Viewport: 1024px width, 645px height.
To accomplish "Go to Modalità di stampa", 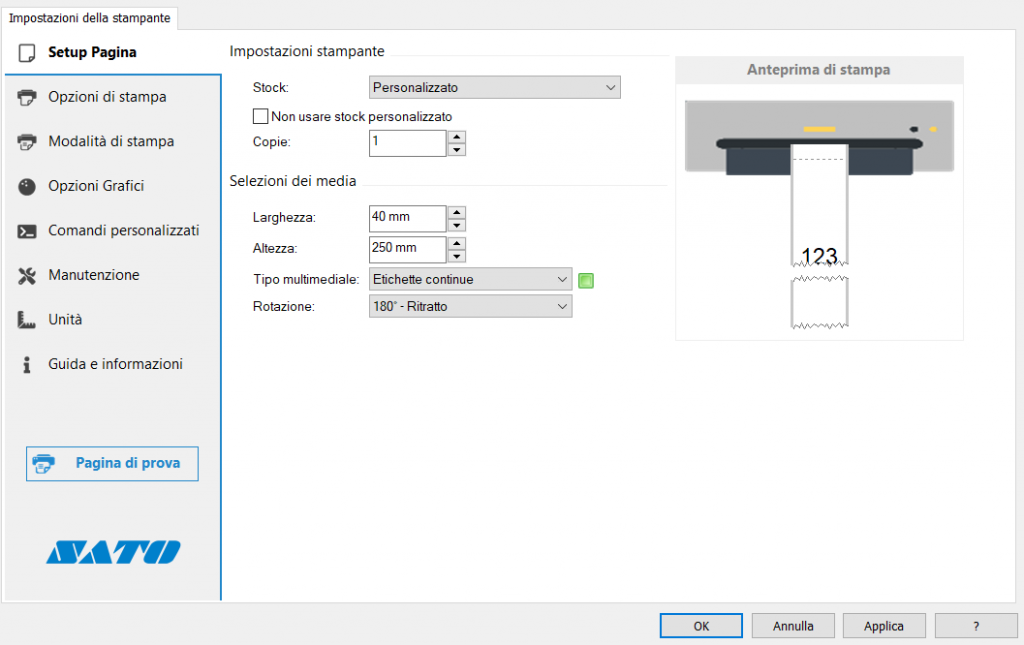I will point(112,142).
